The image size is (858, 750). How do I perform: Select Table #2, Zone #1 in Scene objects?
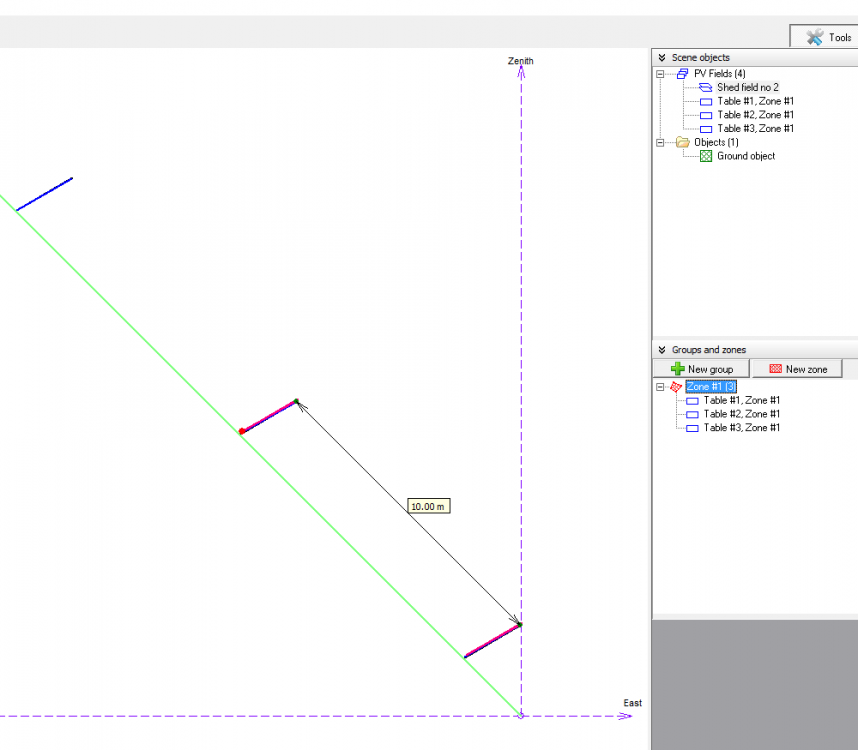click(755, 115)
